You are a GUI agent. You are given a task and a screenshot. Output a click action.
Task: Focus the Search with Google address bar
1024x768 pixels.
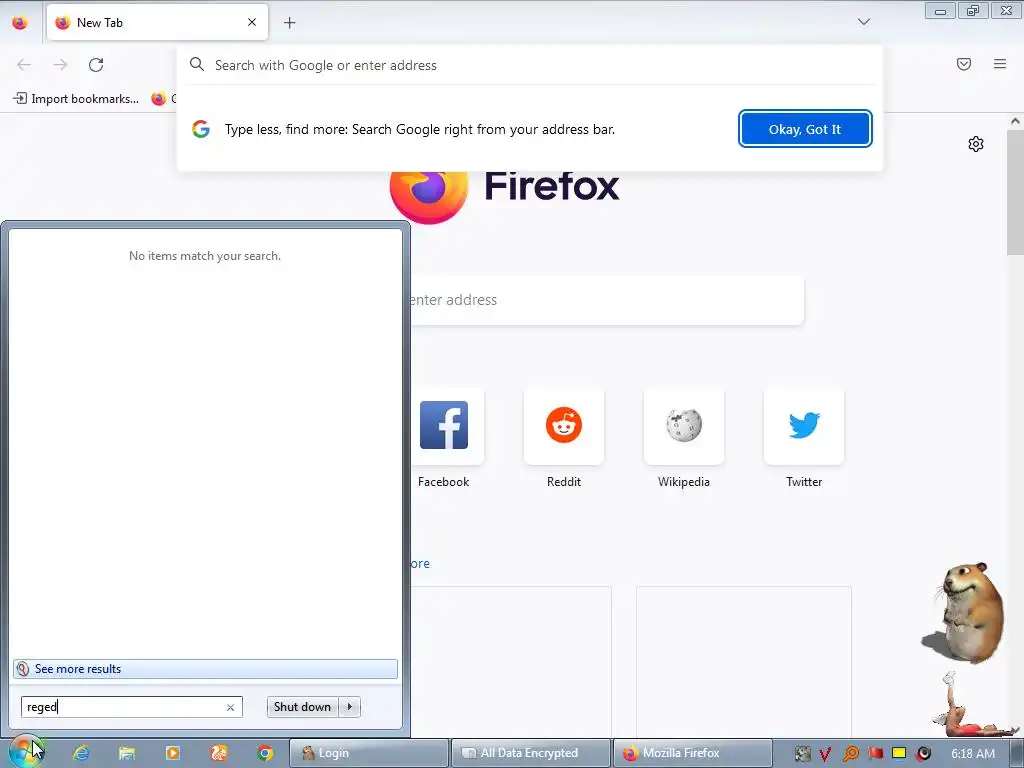coord(530,65)
